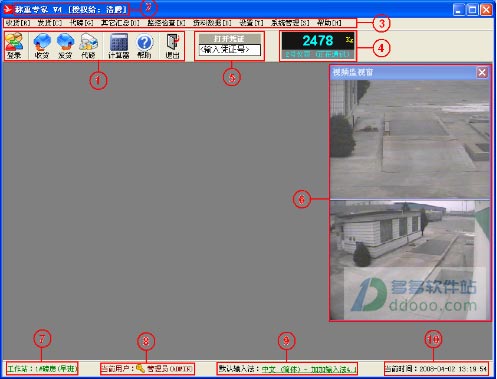Open the 发货 shipping goods icon
This screenshot has height=379, width=497.
point(65,46)
